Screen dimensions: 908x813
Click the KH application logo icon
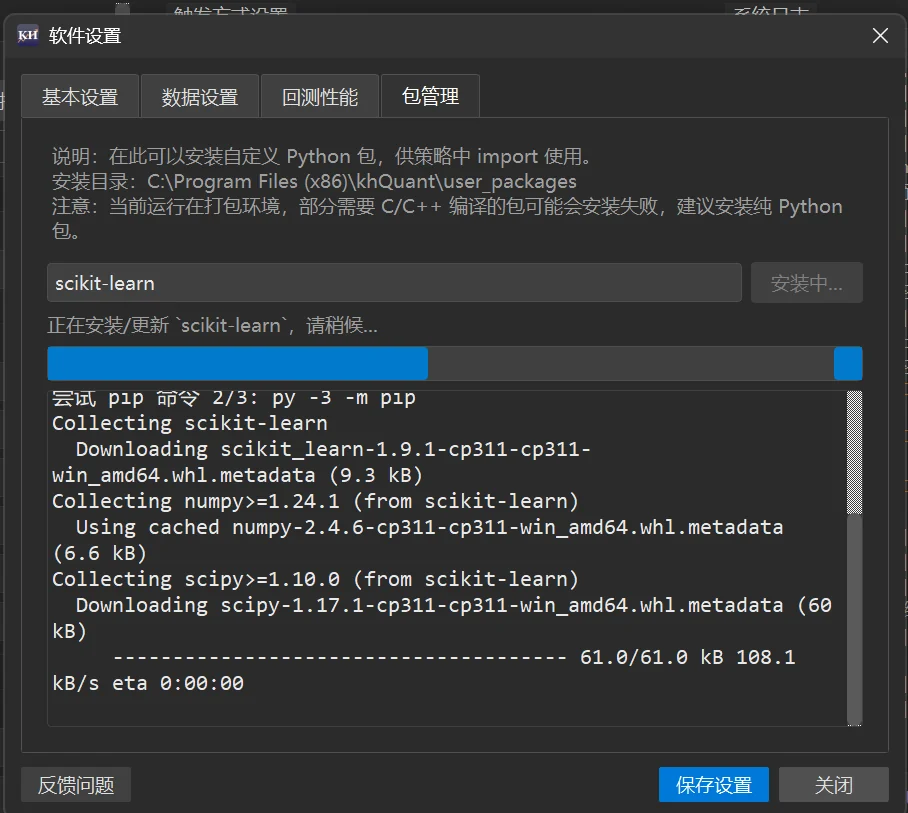pyautogui.click(x=28, y=35)
